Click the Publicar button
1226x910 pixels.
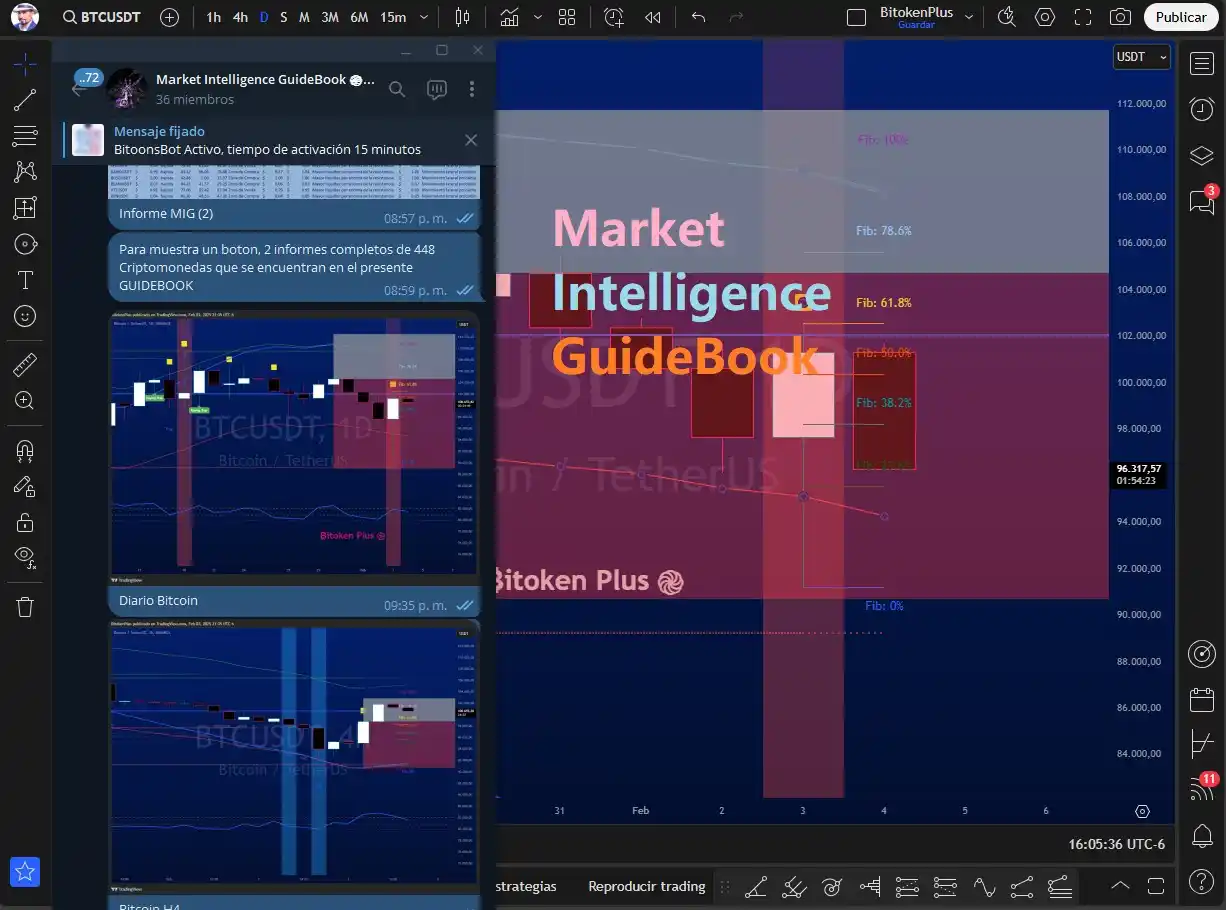(1181, 17)
